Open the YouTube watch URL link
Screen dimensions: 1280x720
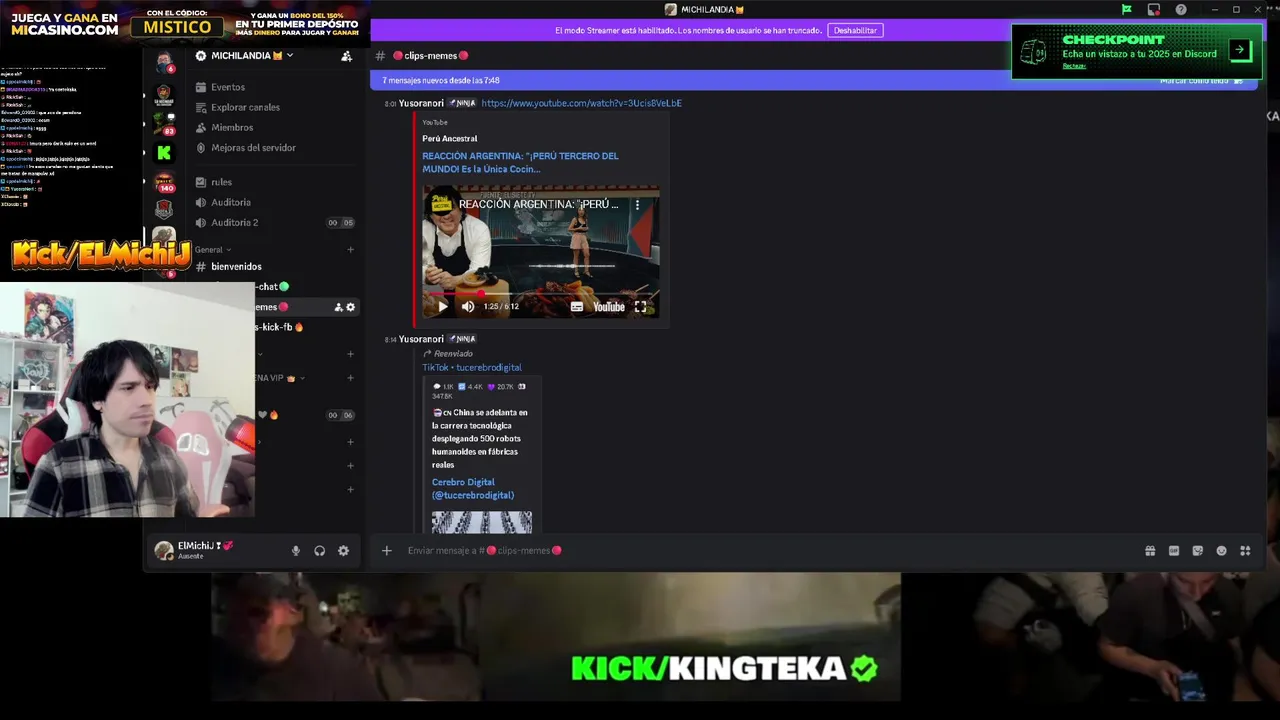coord(581,103)
